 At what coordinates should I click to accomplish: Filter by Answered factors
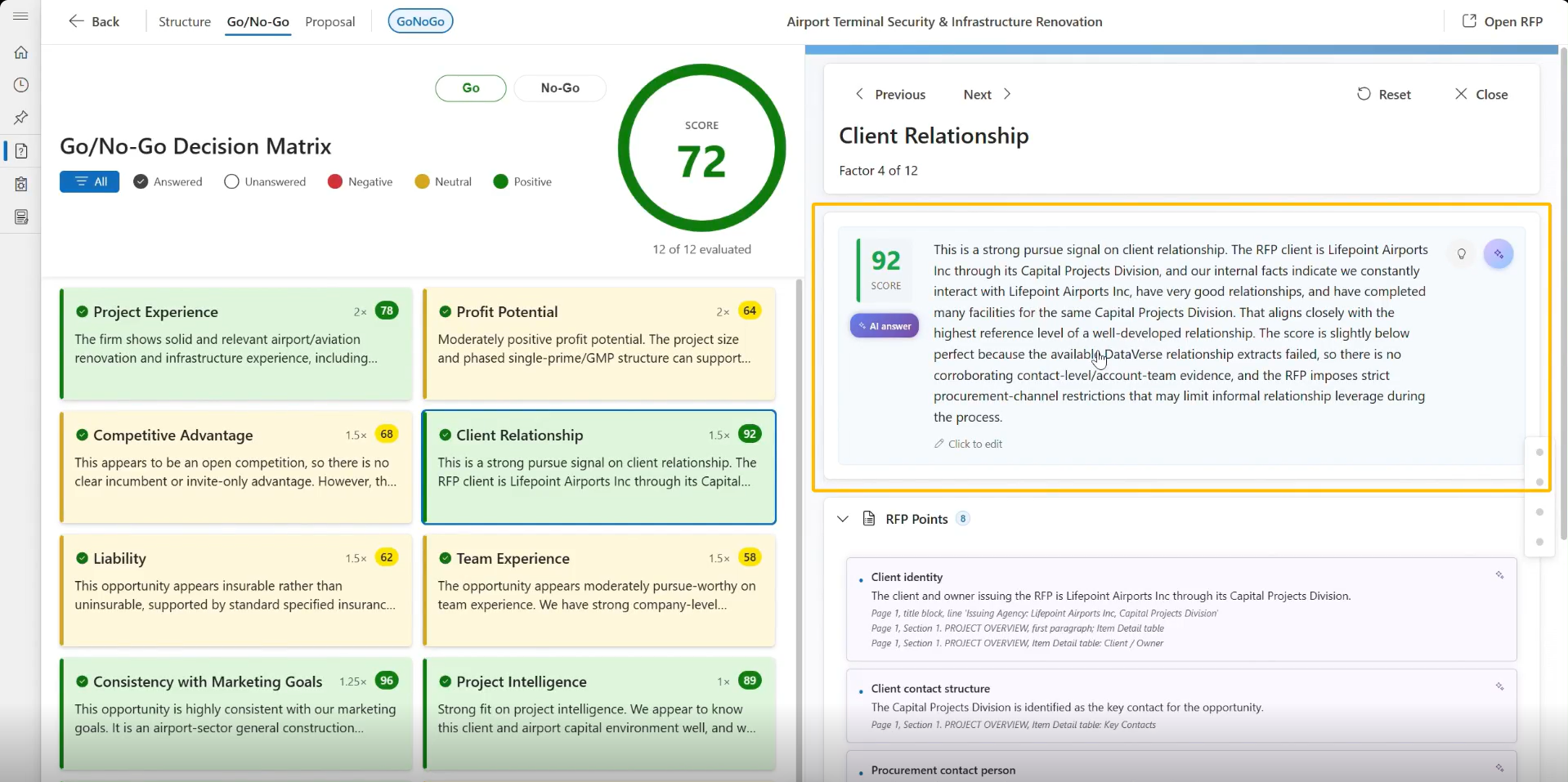pos(168,181)
